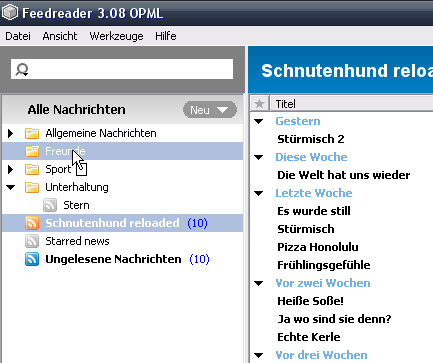Click the Allgemeine Nachrichten folder icon
The height and width of the screenshot is (363, 433).
click(x=32, y=133)
